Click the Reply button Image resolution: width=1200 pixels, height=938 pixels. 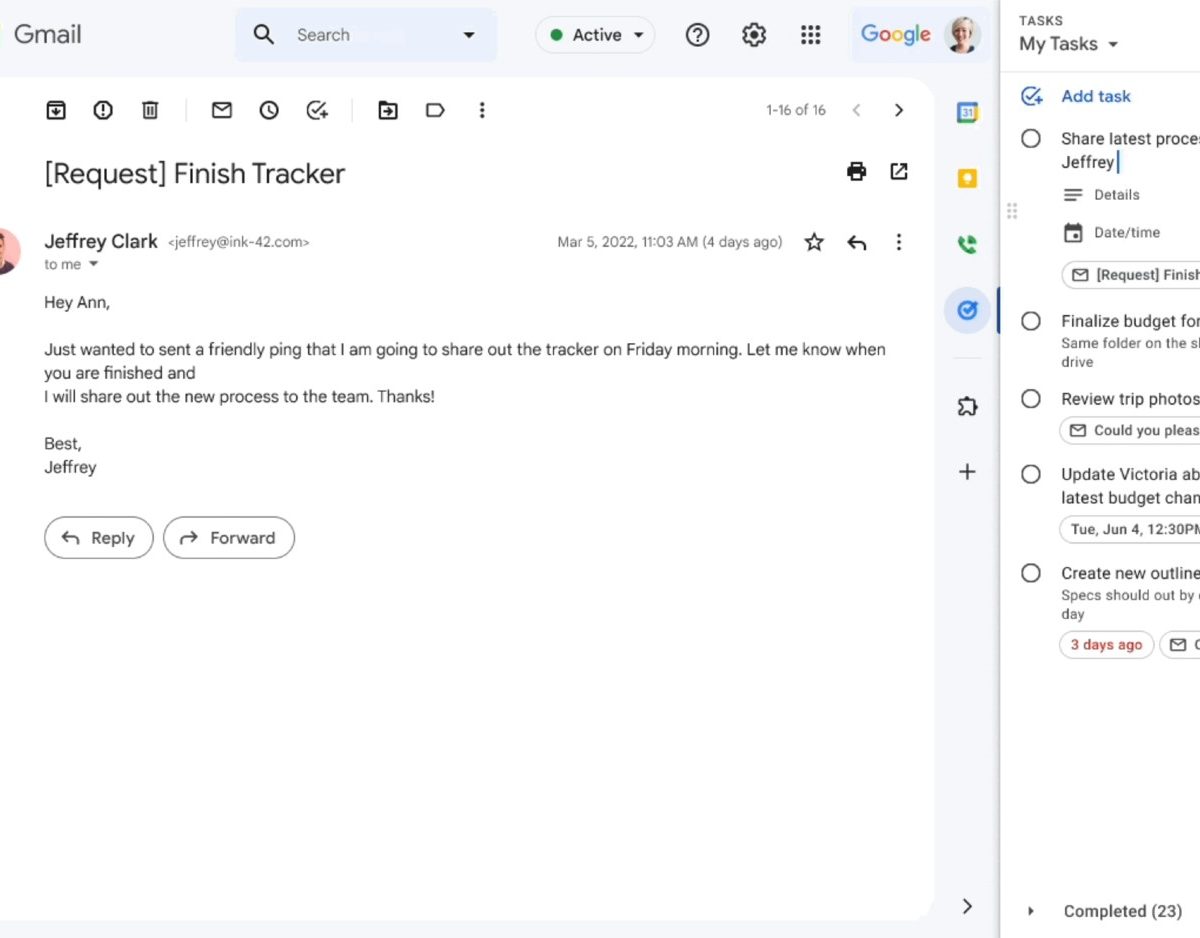tap(99, 538)
